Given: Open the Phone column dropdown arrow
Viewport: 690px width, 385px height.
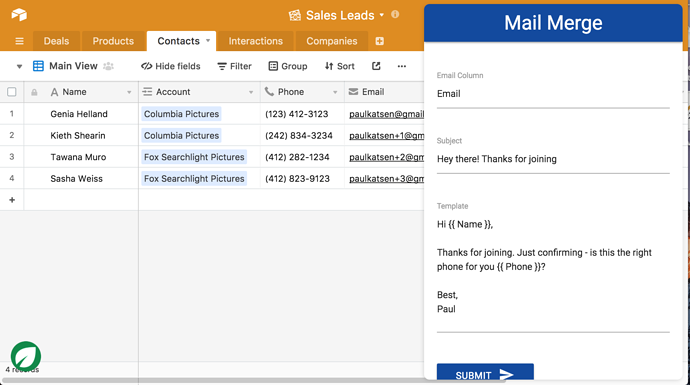Looking at the screenshot, I should [x=335, y=92].
